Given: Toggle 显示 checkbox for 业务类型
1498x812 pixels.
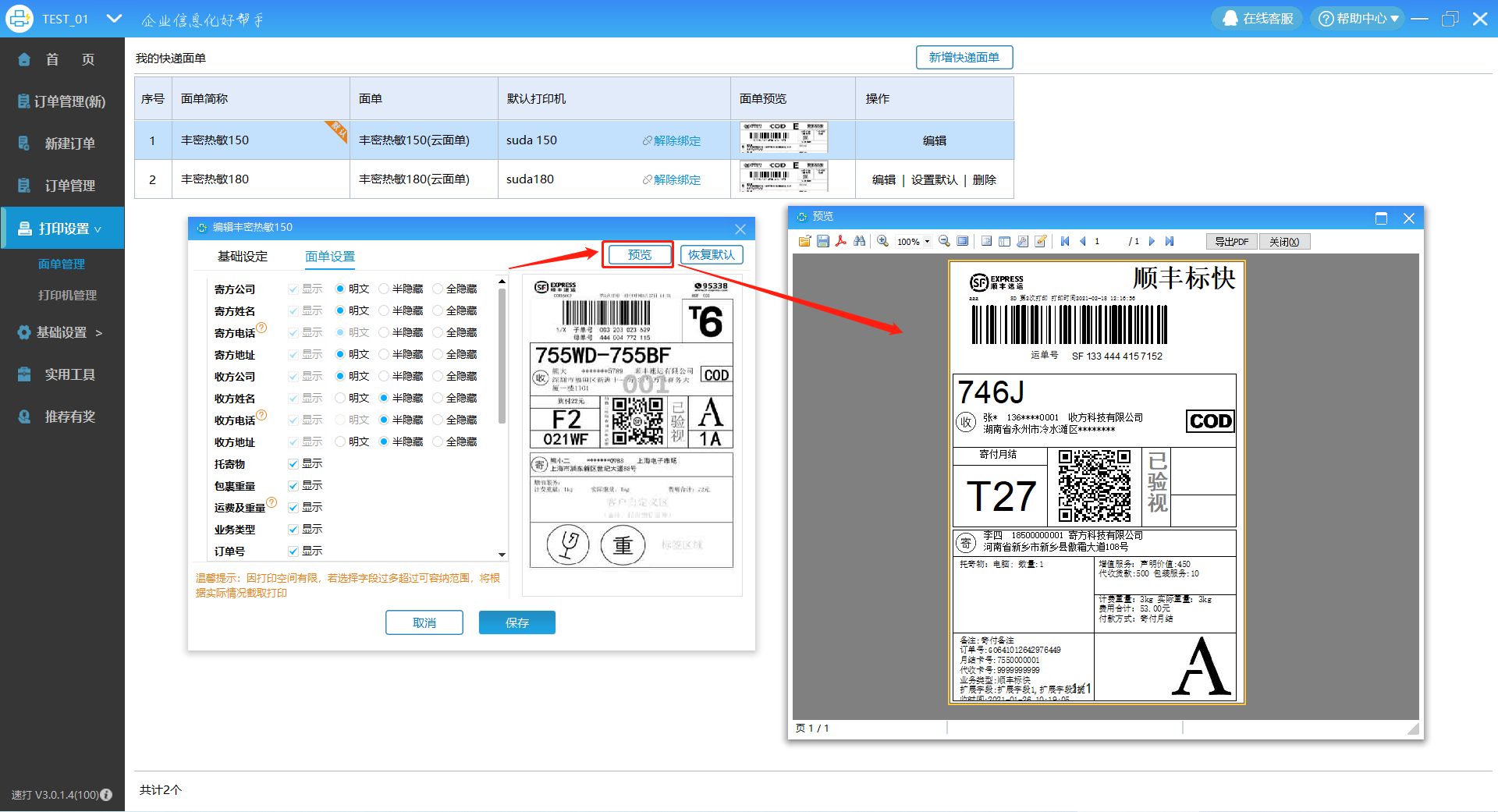Looking at the screenshot, I should pyautogui.click(x=293, y=530).
